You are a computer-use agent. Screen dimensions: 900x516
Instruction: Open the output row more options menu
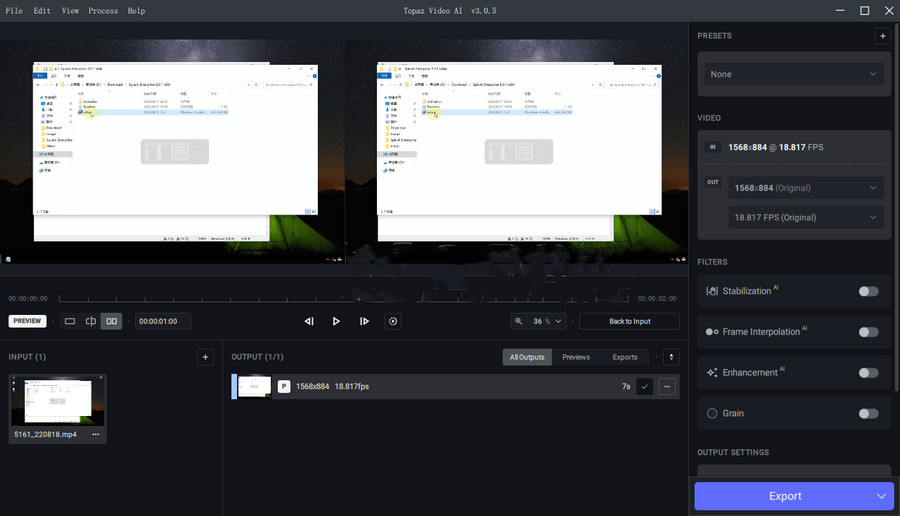point(667,386)
